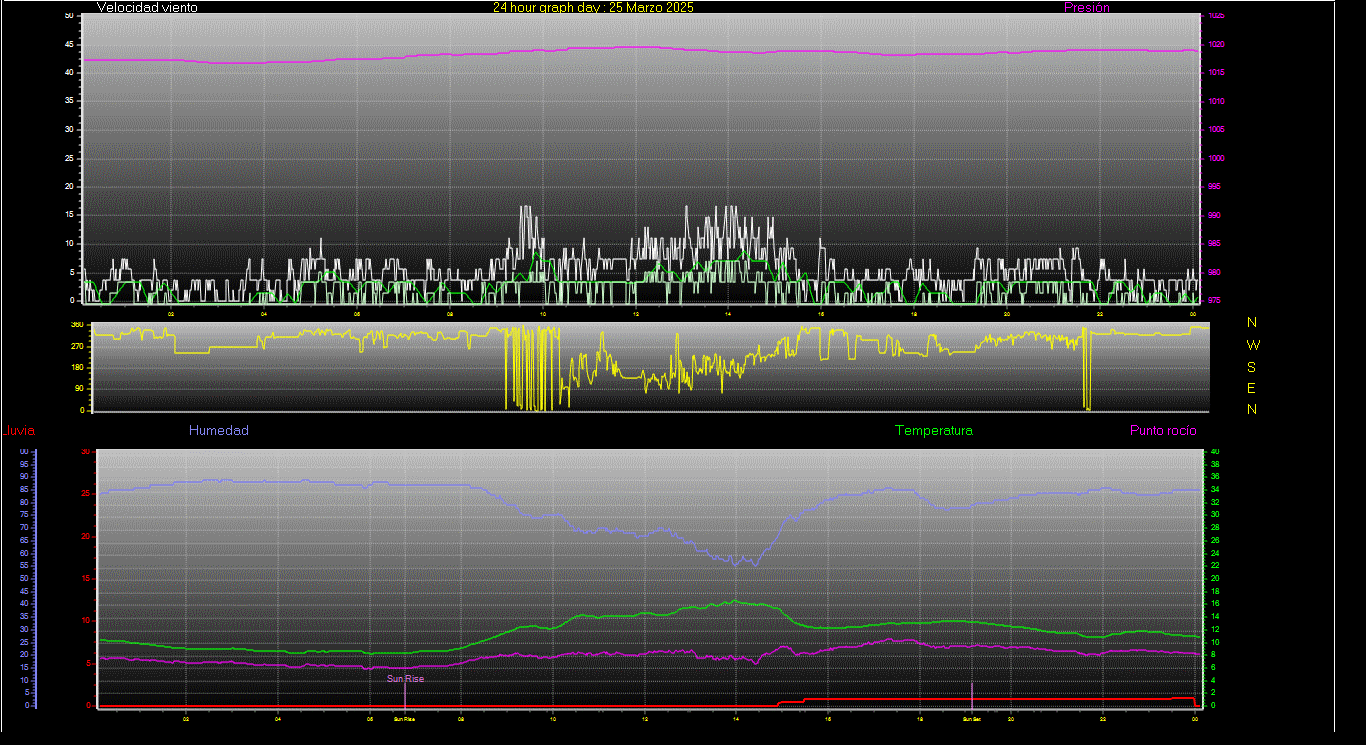Viewport: 1366px width, 745px height.
Task: Click the 'S' compass direction label
Action: [x=1252, y=366]
